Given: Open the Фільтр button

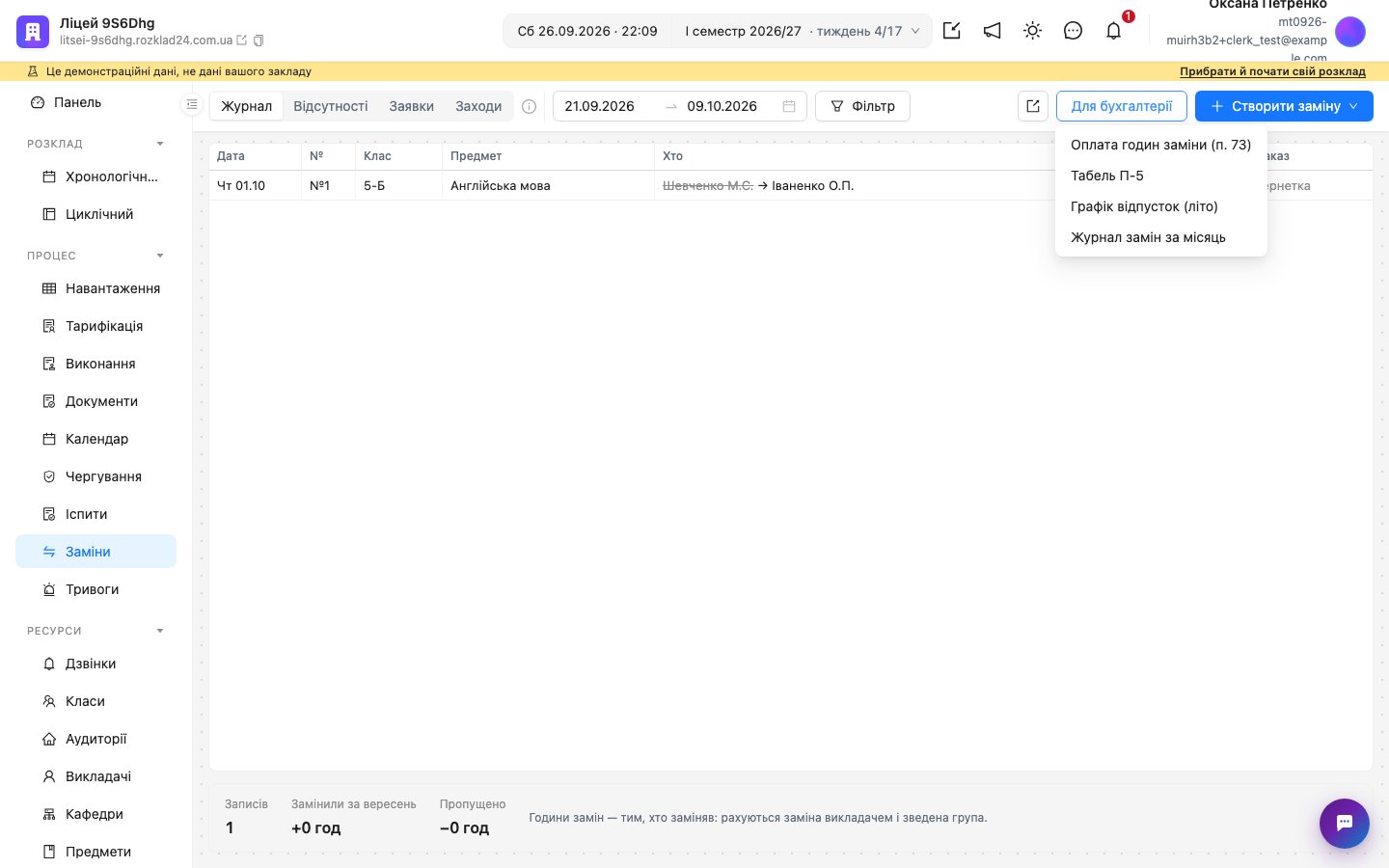Looking at the screenshot, I should point(862,106).
